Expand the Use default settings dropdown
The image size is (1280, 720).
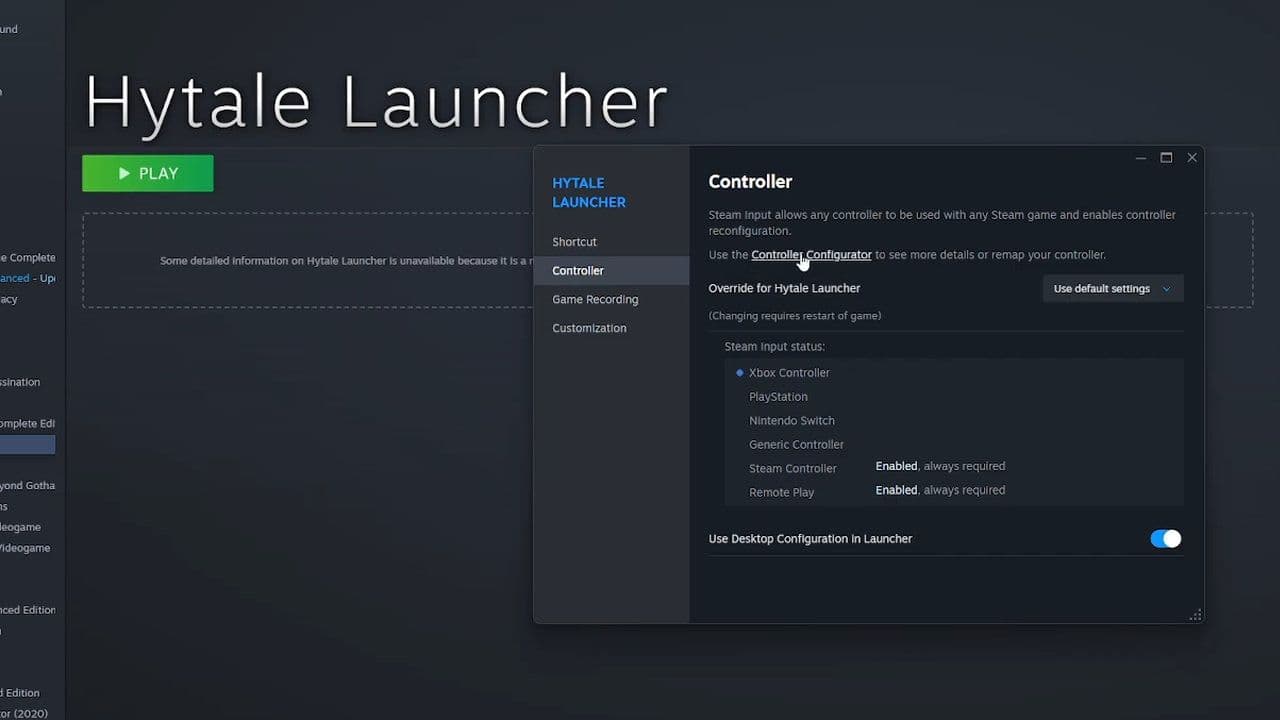[1112, 289]
